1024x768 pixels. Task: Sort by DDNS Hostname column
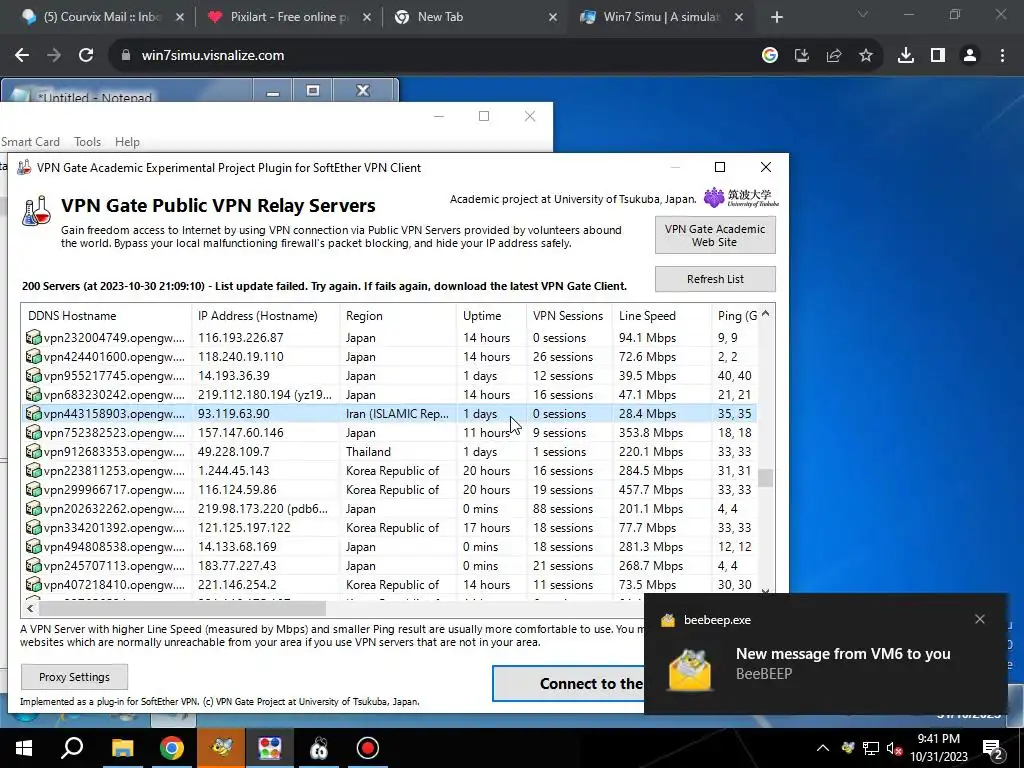107,315
